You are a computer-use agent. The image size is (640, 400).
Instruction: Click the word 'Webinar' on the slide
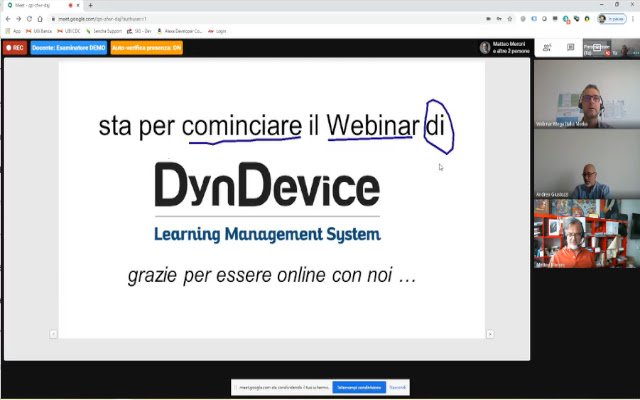click(x=373, y=125)
